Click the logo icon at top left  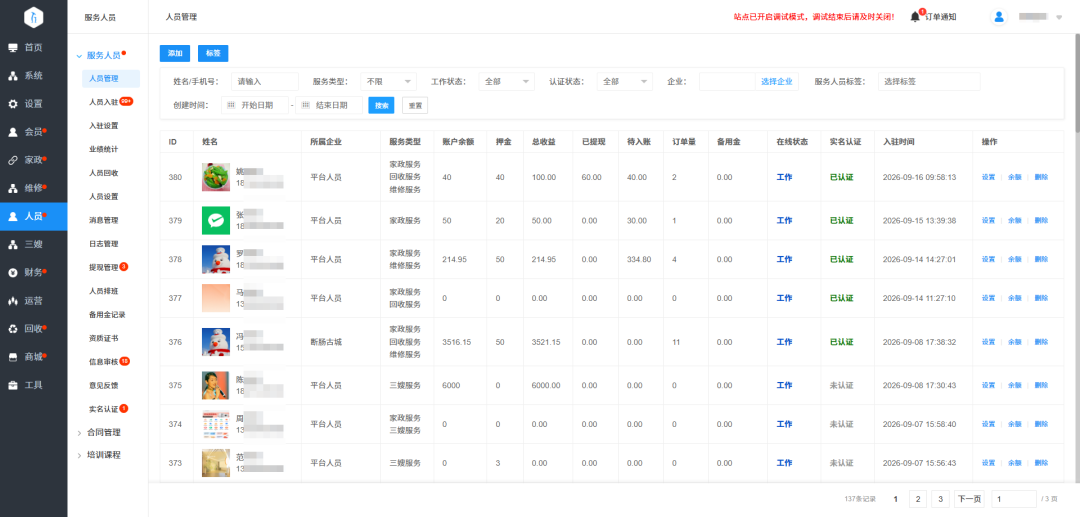point(33,17)
